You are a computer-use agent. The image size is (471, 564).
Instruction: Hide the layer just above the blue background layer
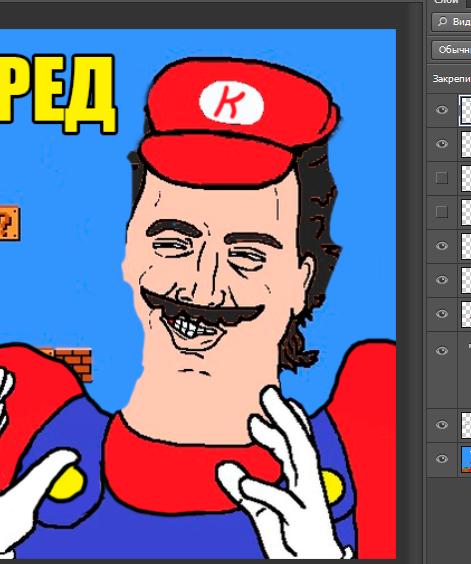[x=442, y=425]
